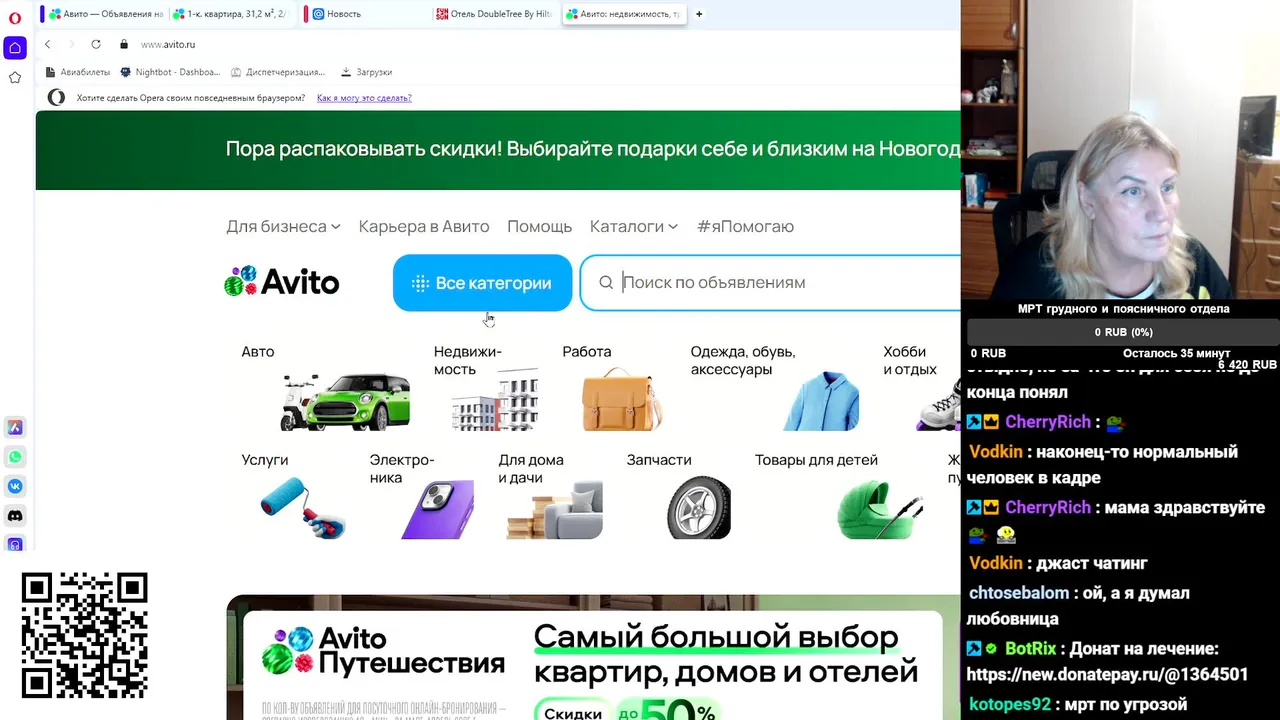Image resolution: width=1280 pixels, height=720 pixels.
Task: Click 'Как я могу это сделать?' link
Action: click(364, 98)
